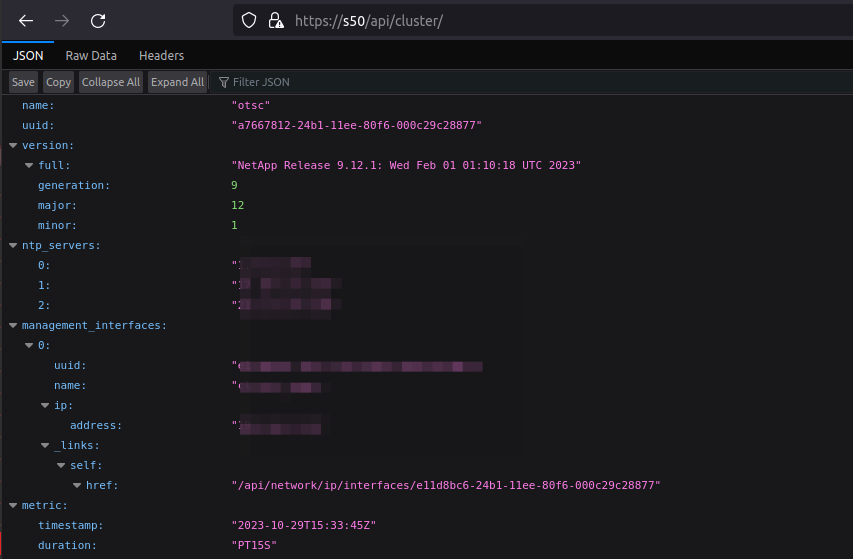
Task: Click Expand All button
Action: (x=177, y=82)
